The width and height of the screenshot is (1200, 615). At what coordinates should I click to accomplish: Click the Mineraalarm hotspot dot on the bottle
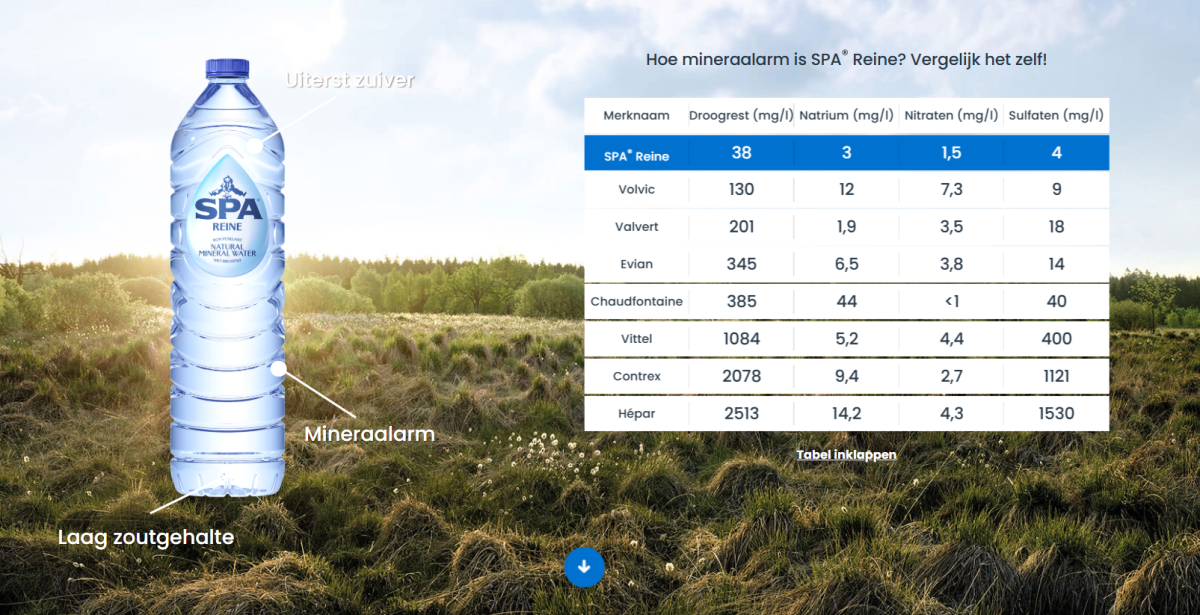(278, 368)
